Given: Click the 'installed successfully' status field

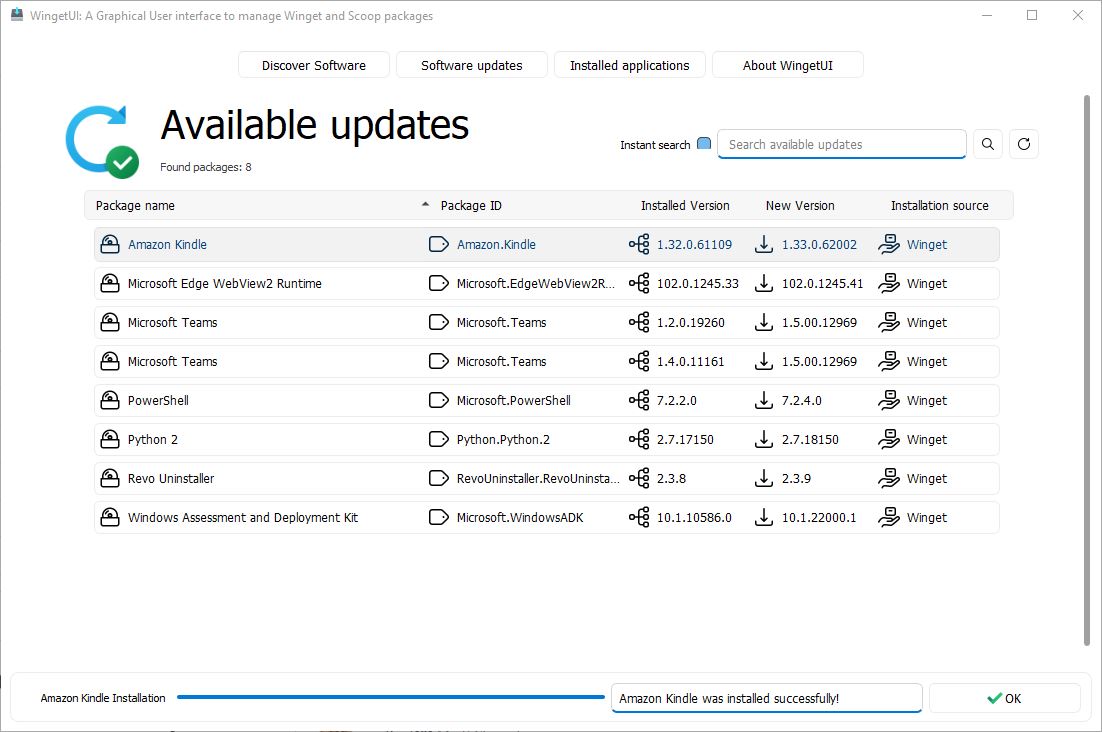Looking at the screenshot, I should pyautogui.click(x=767, y=698).
